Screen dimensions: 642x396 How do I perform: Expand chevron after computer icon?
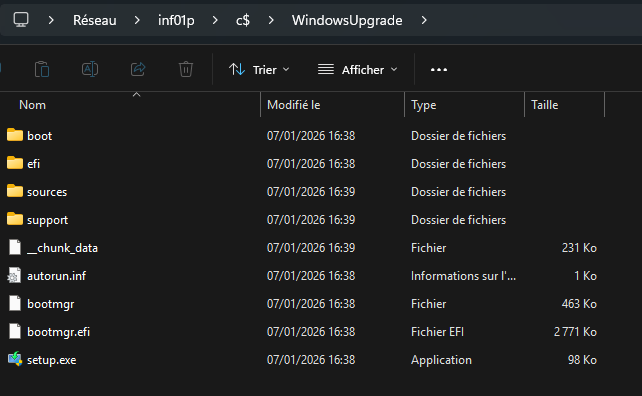coord(51,20)
